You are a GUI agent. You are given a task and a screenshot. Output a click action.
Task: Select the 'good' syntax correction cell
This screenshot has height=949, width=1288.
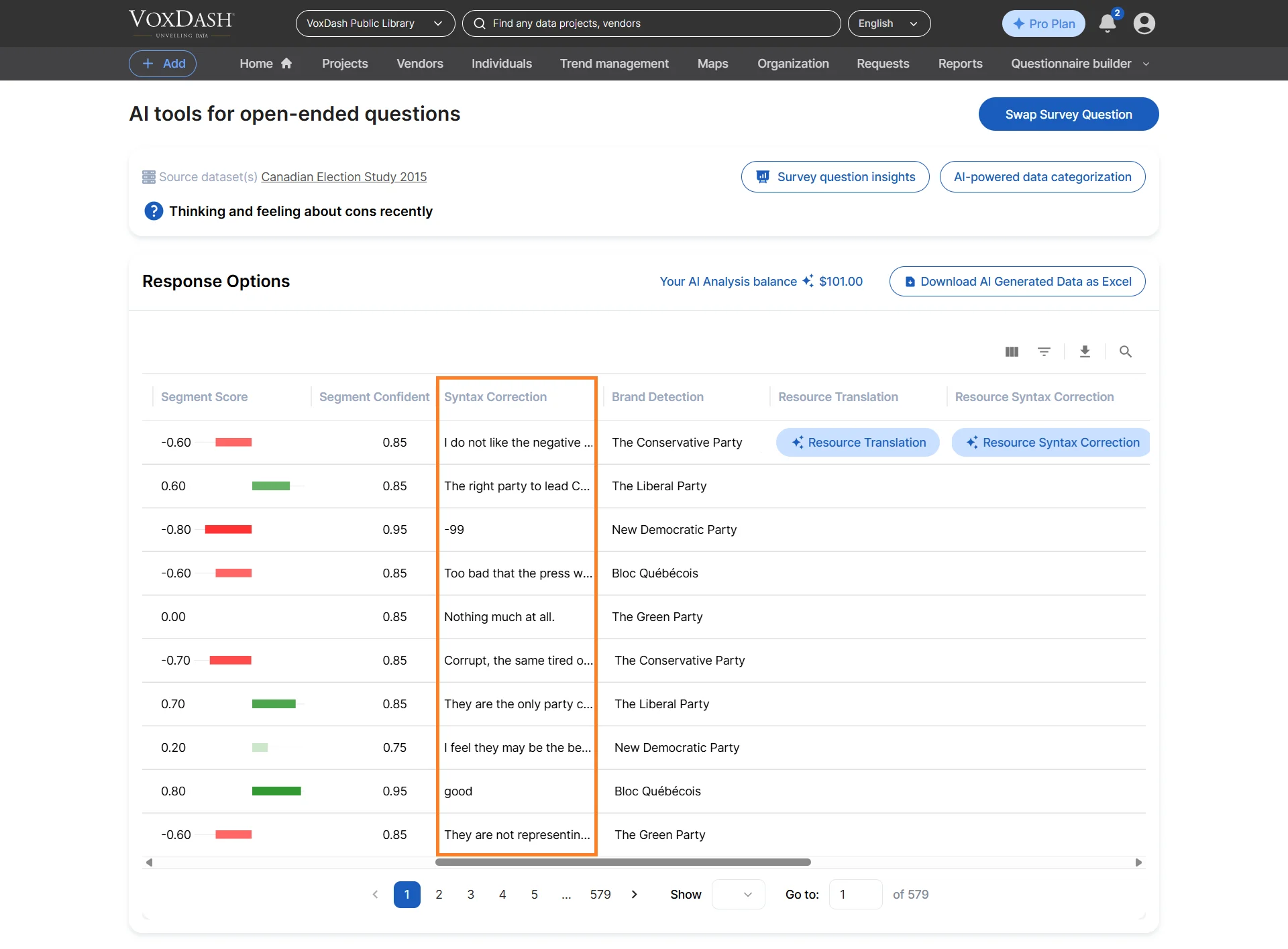tap(458, 791)
